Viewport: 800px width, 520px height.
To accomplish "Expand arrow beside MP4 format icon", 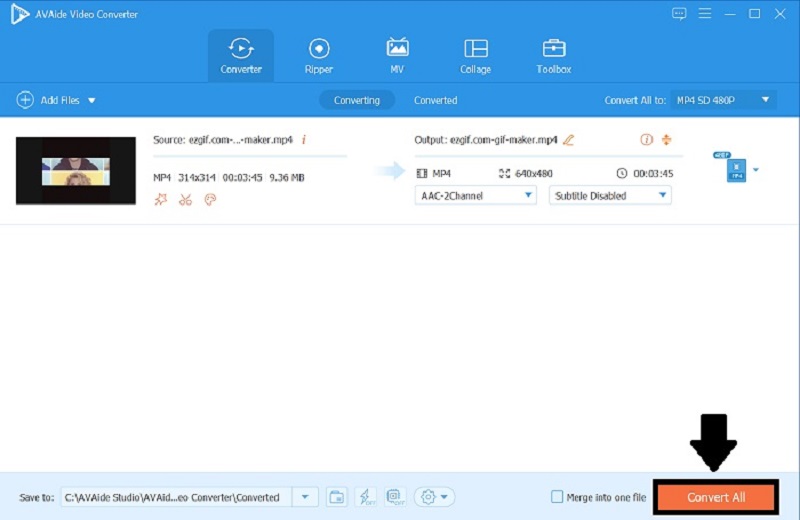I will pos(756,170).
